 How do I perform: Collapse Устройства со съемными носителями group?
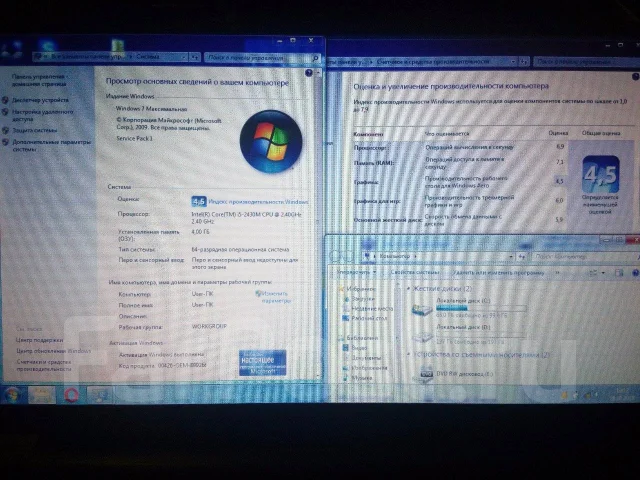[409, 354]
